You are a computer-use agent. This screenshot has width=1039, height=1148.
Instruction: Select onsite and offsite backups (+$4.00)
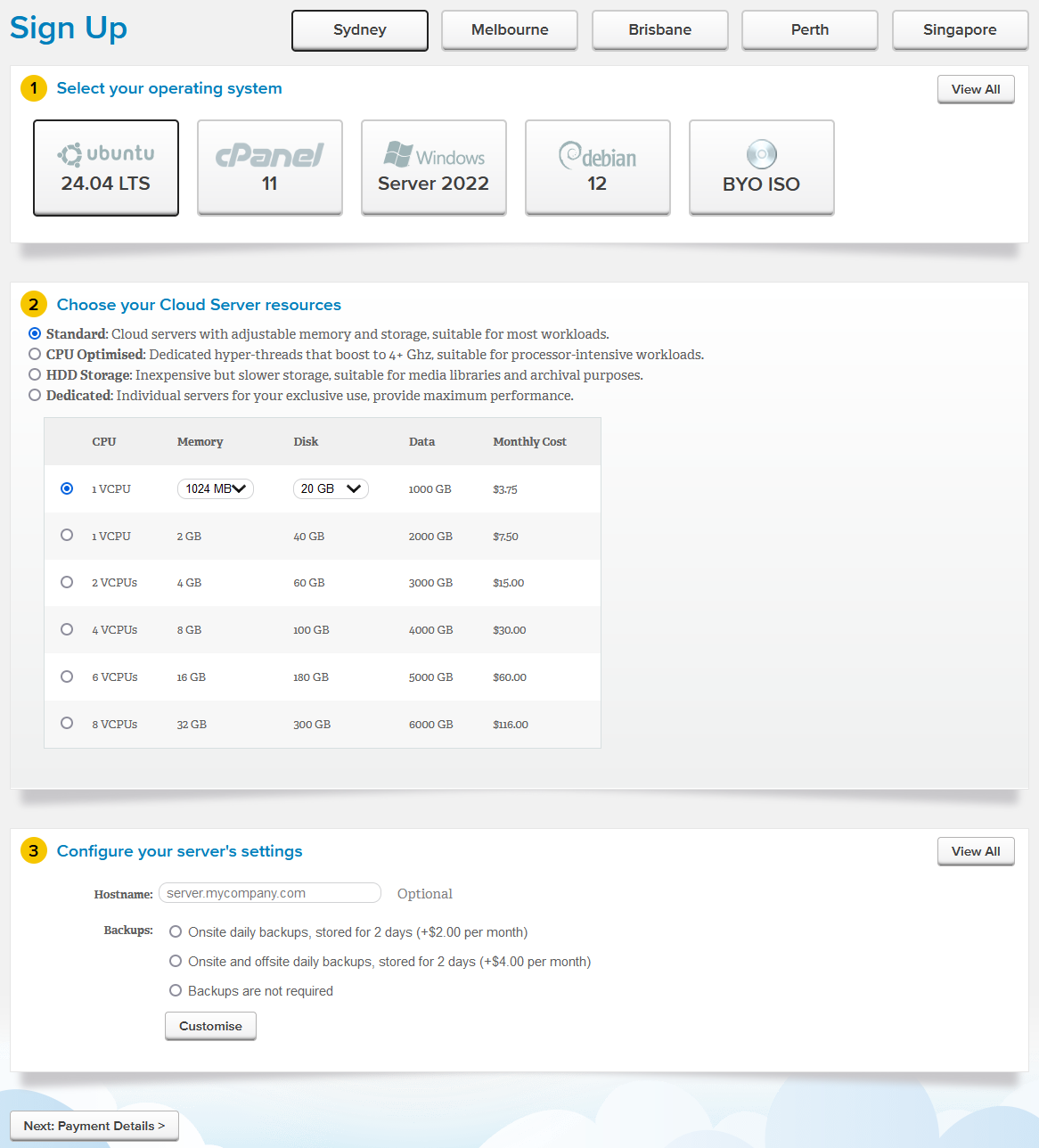(x=176, y=962)
